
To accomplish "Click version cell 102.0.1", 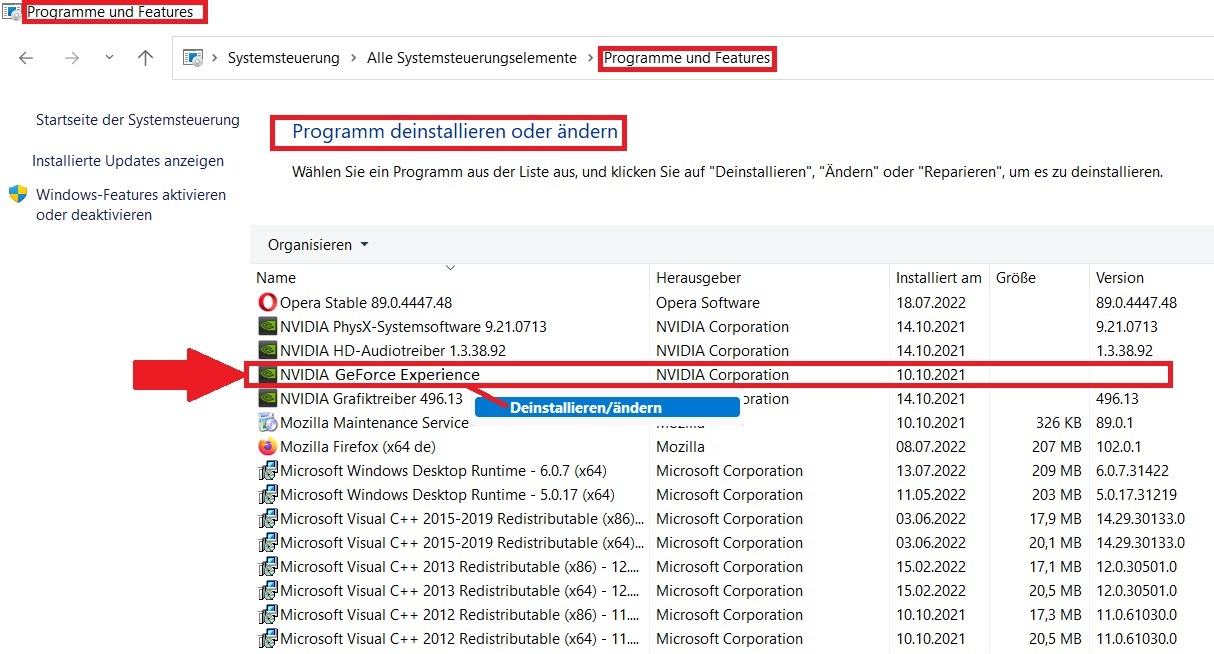I will click(1118, 446).
